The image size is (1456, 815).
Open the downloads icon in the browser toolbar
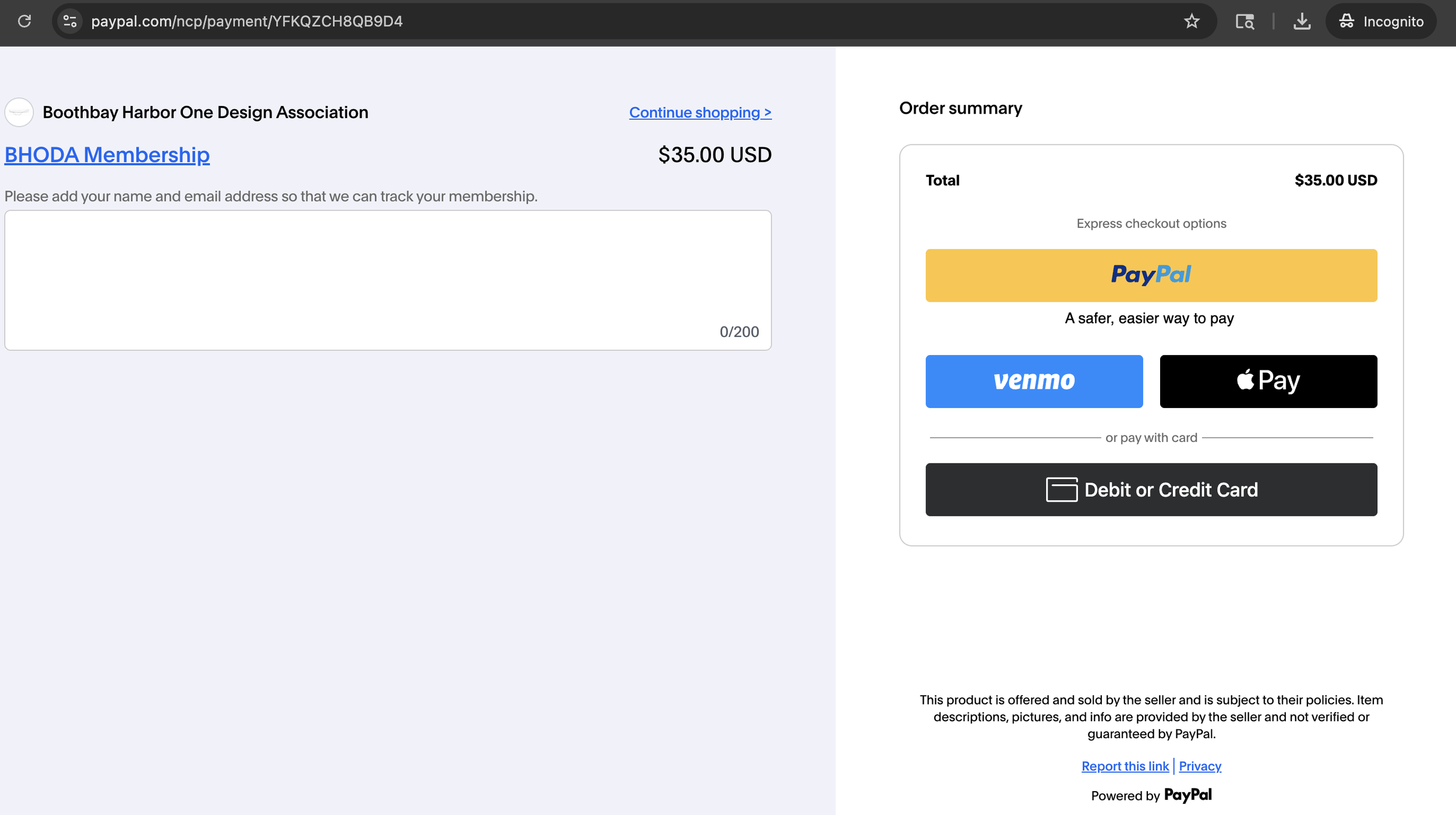[x=1302, y=22]
